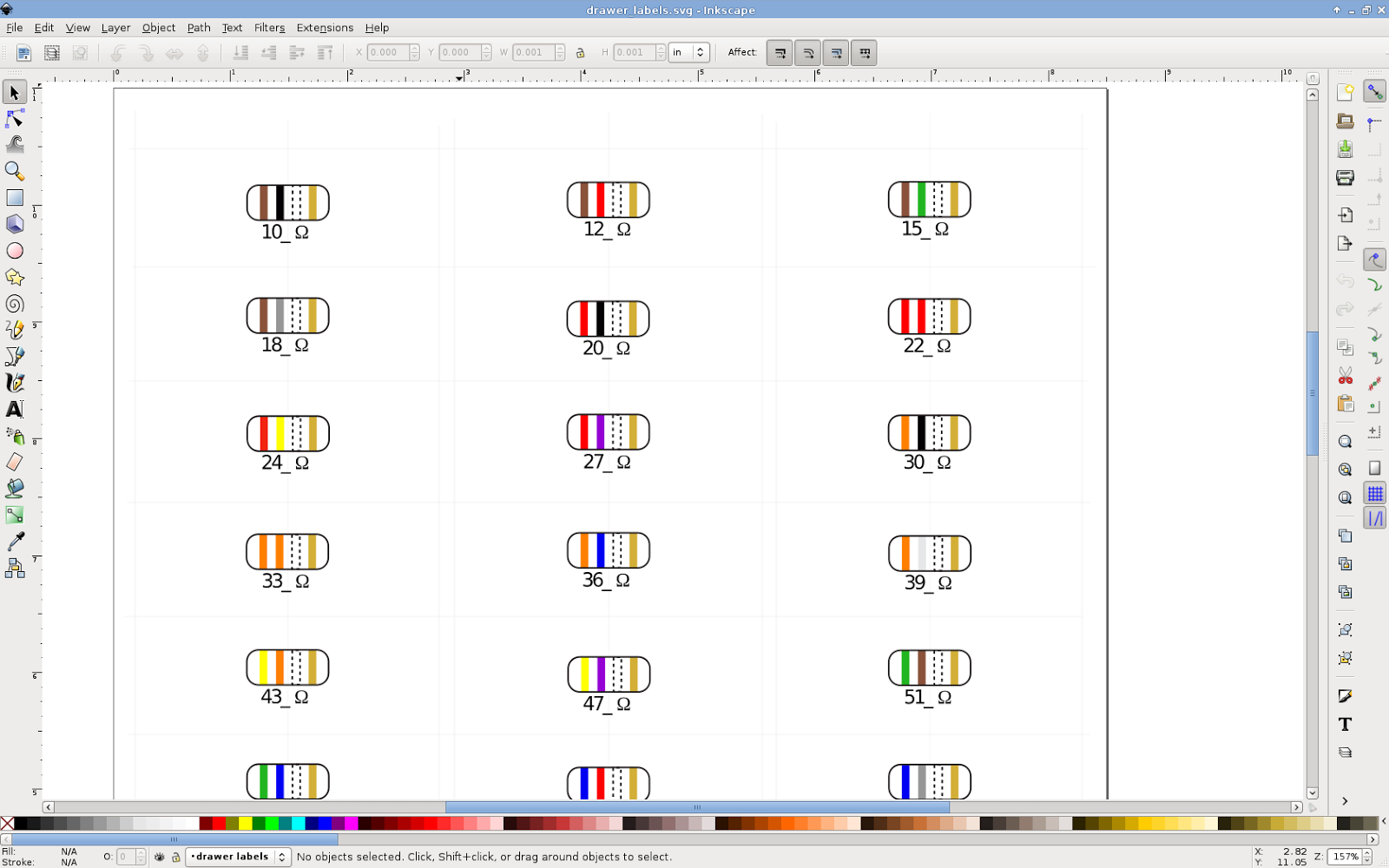Toggle layer visibility eye in status bar
The height and width of the screenshot is (868, 1389).
160,857
